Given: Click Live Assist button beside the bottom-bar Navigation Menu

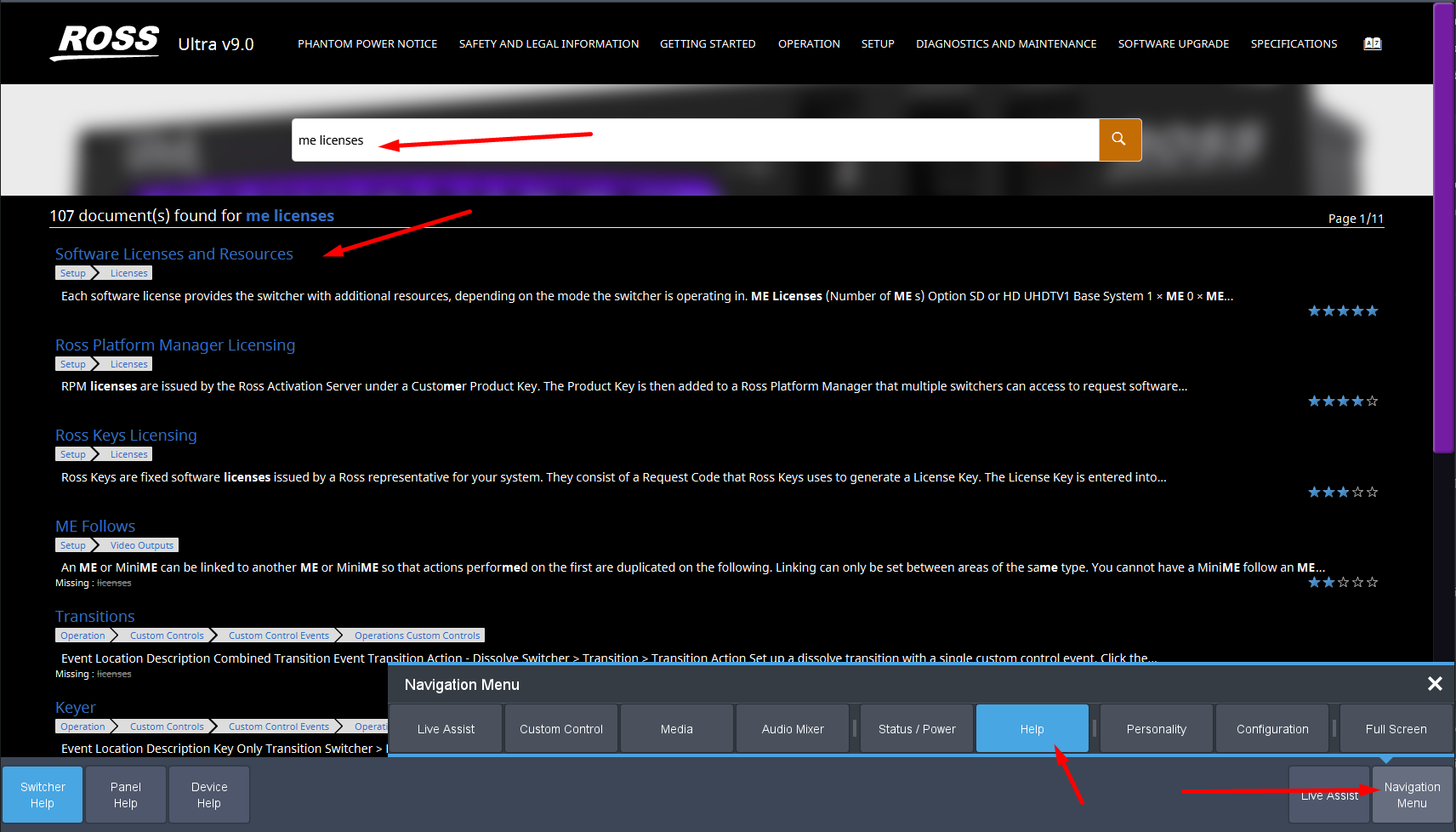Looking at the screenshot, I should pyautogui.click(x=1329, y=795).
